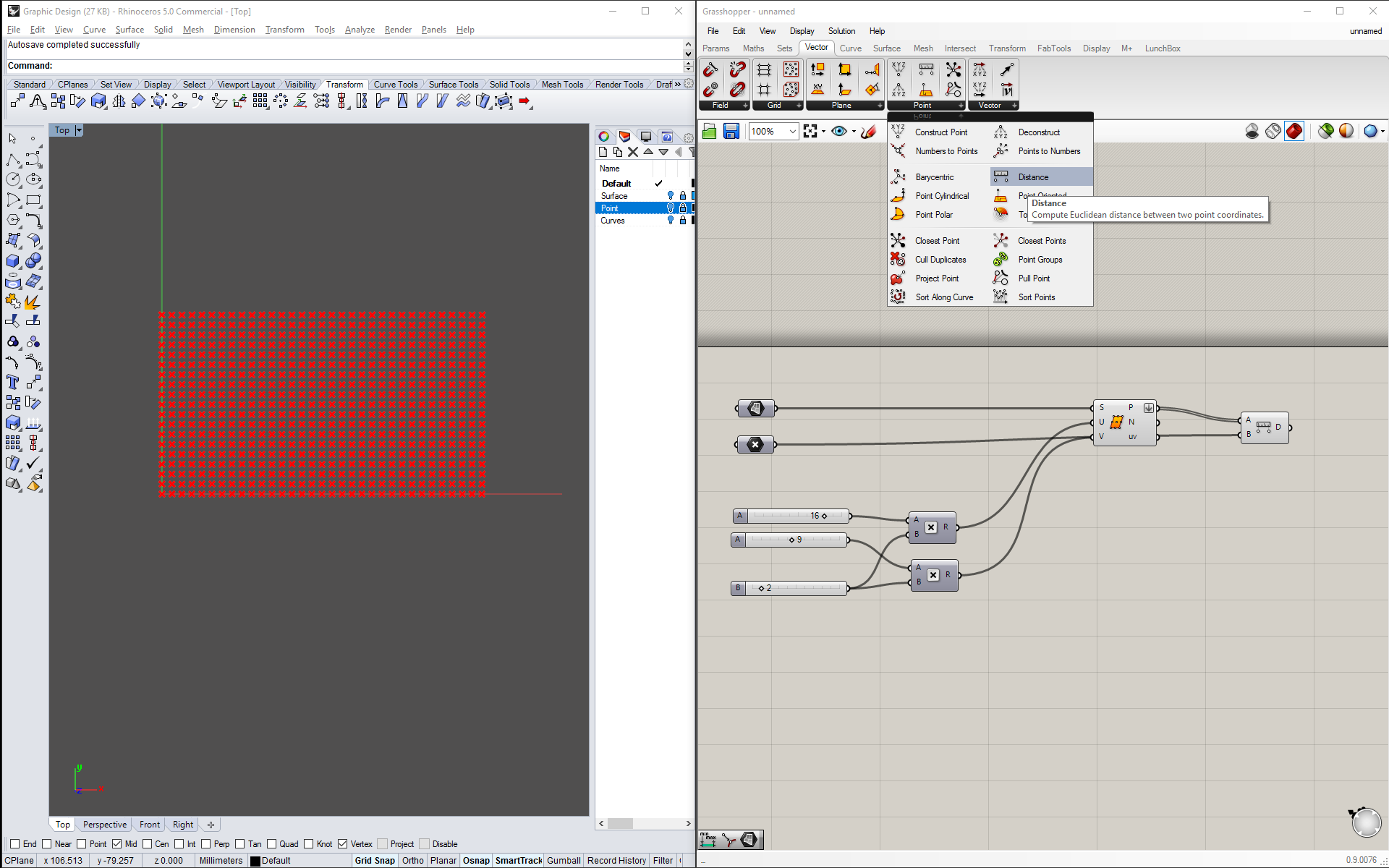Click Grasshopper open file icon
The width and height of the screenshot is (1389, 868).
click(710, 131)
